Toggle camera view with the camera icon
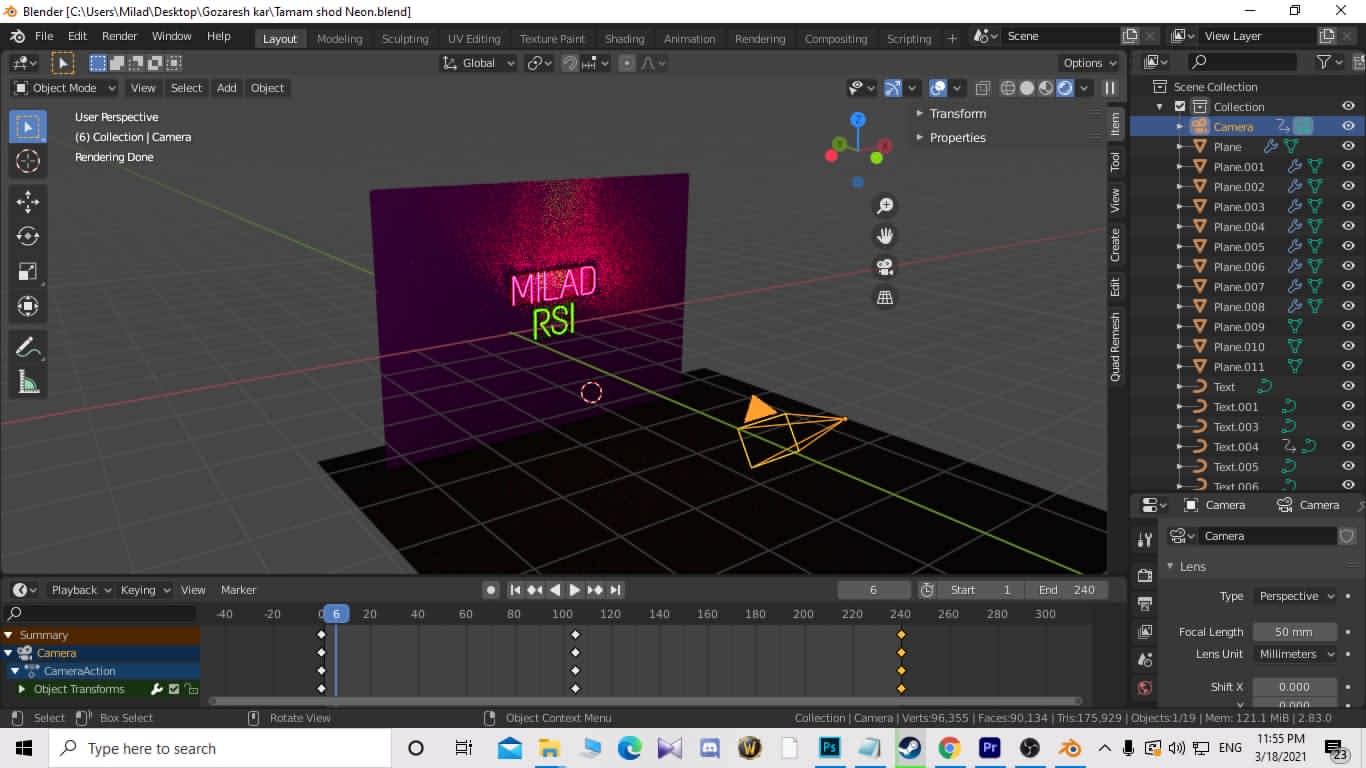The width and height of the screenshot is (1366, 768). pyautogui.click(x=885, y=267)
